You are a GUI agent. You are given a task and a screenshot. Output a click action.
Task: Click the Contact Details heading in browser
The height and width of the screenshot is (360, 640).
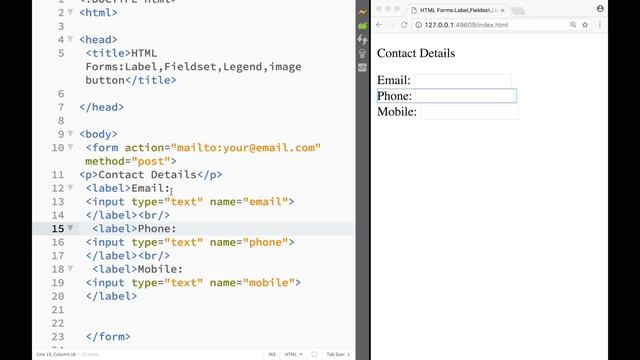(416, 53)
